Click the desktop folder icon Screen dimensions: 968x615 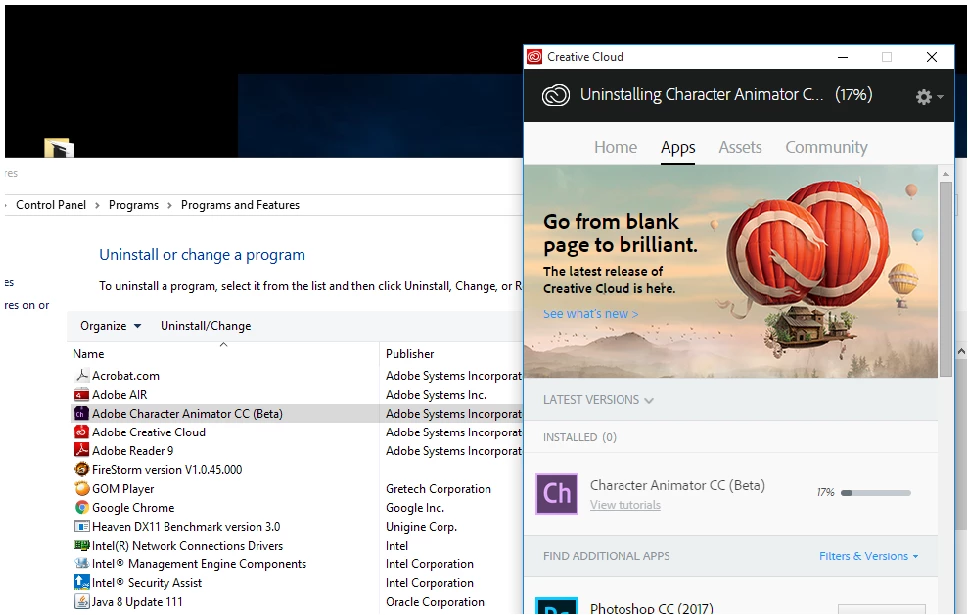pos(59,148)
